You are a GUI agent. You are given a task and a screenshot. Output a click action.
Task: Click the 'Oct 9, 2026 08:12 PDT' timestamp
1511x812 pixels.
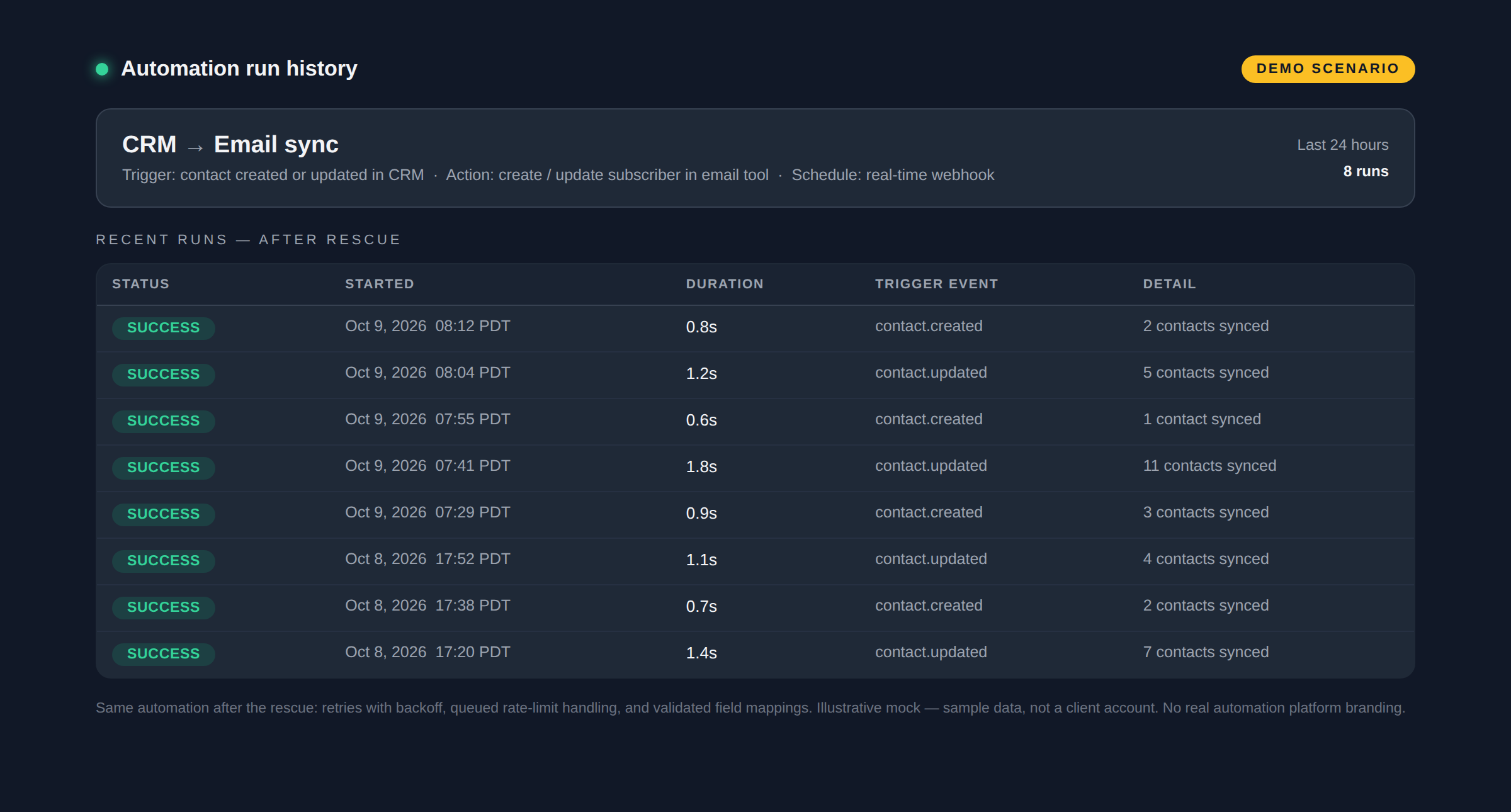point(427,326)
